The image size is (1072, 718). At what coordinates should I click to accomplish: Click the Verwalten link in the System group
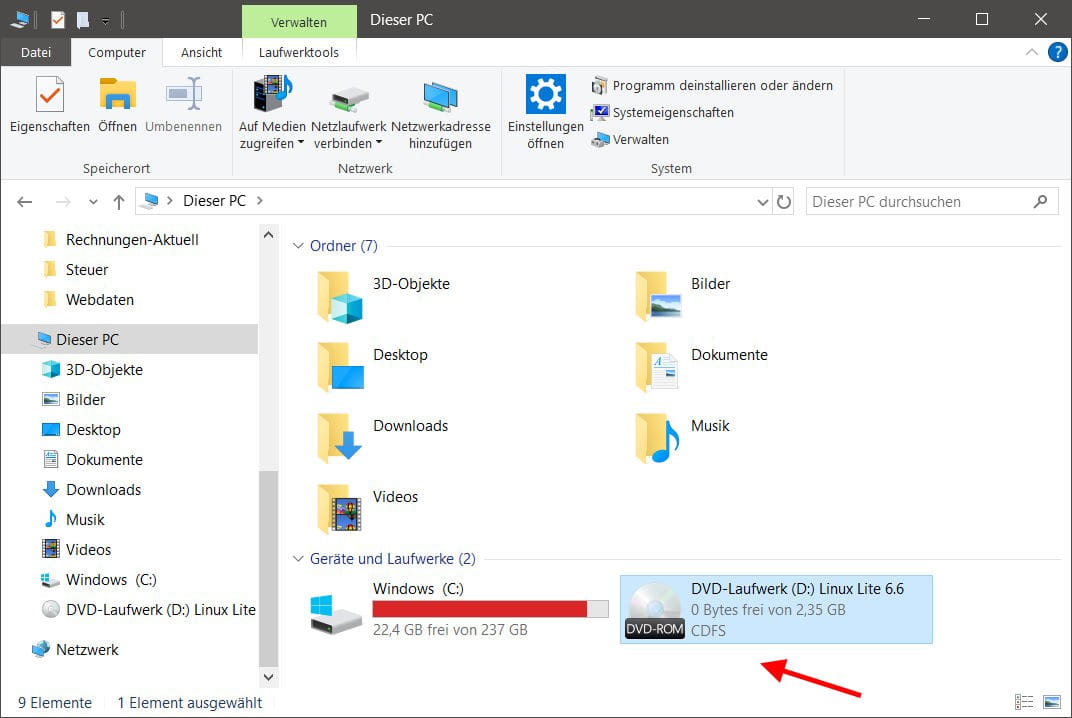[x=639, y=139]
